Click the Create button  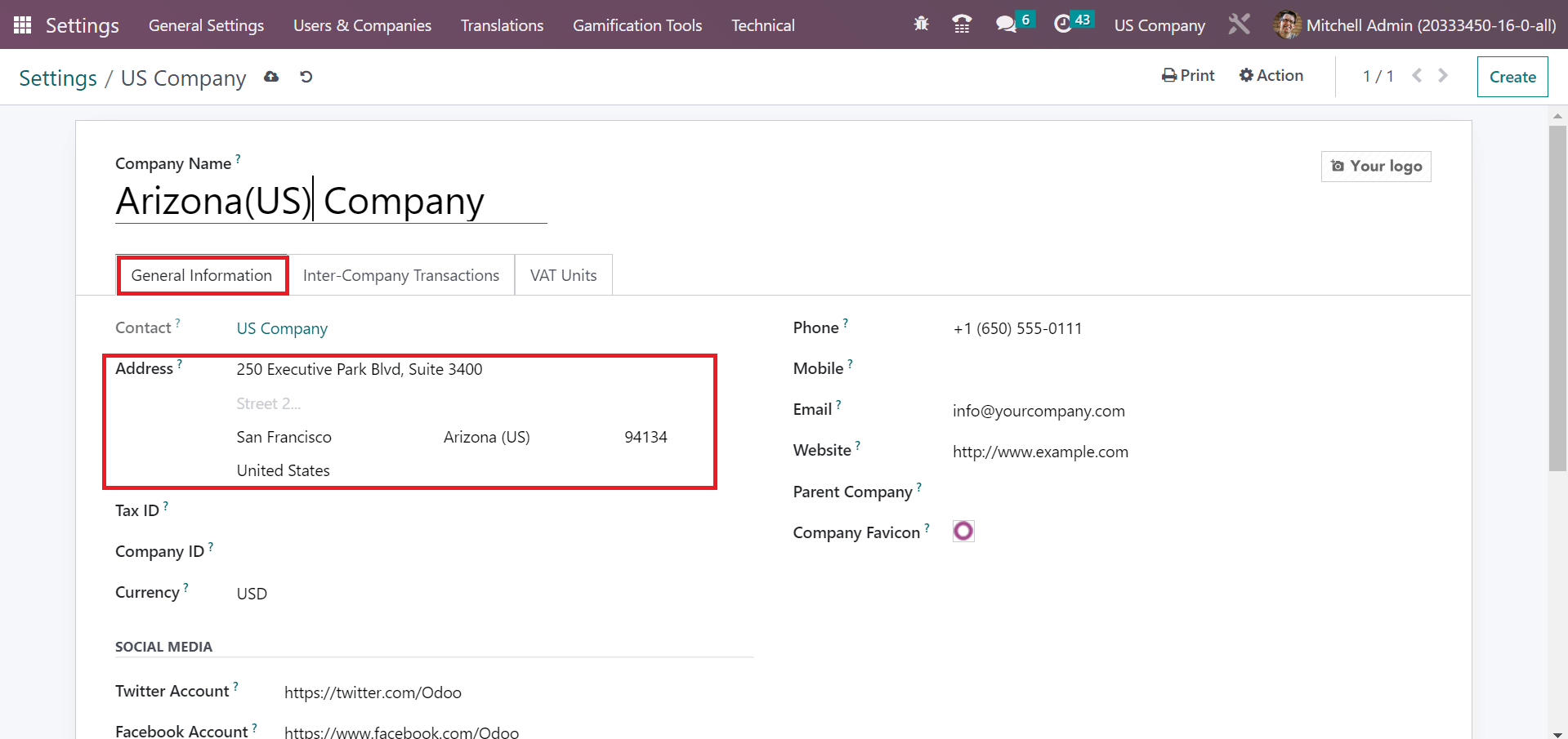pos(1512,76)
